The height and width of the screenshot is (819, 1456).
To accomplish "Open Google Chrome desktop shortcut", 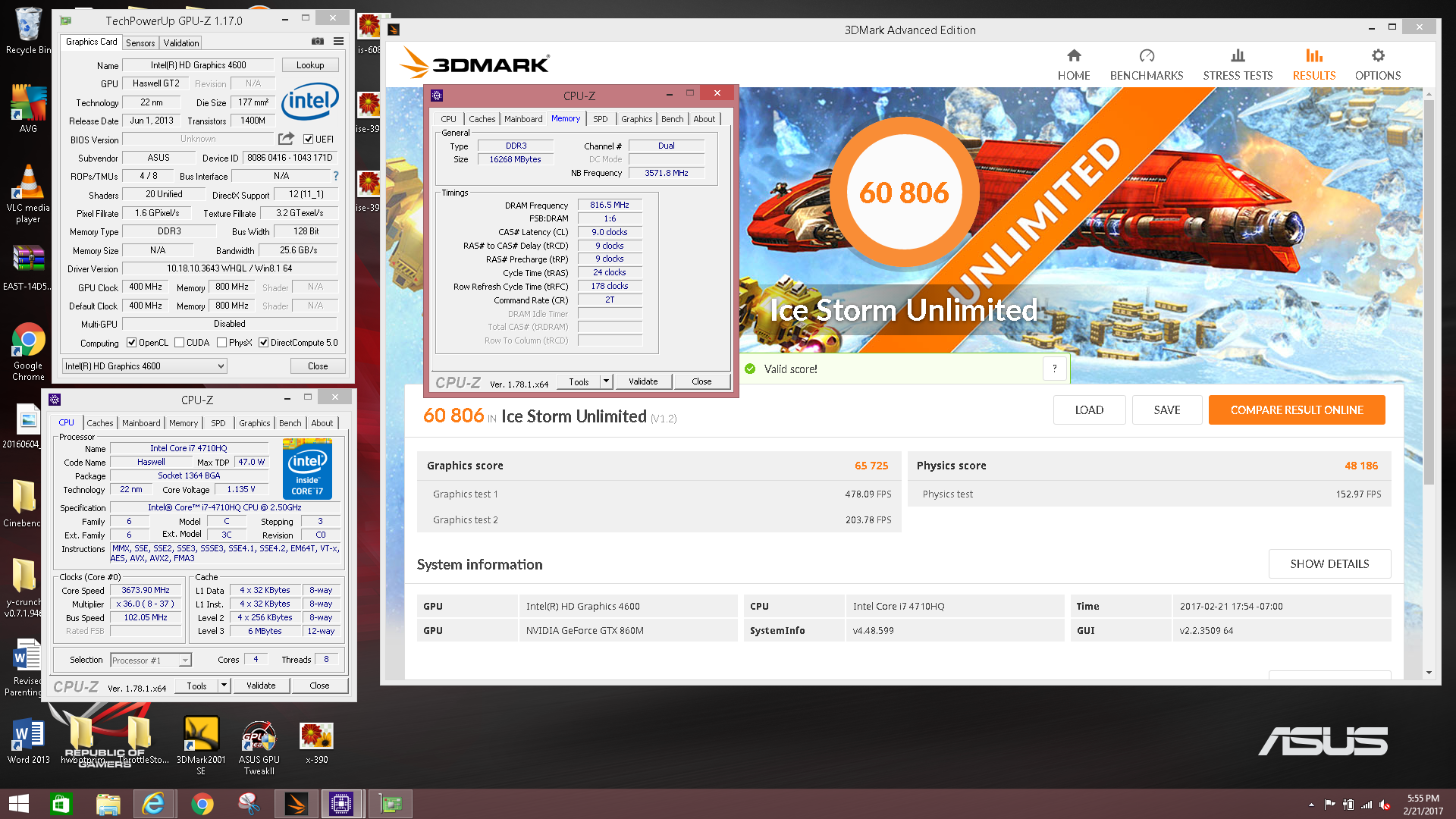I will tap(28, 350).
